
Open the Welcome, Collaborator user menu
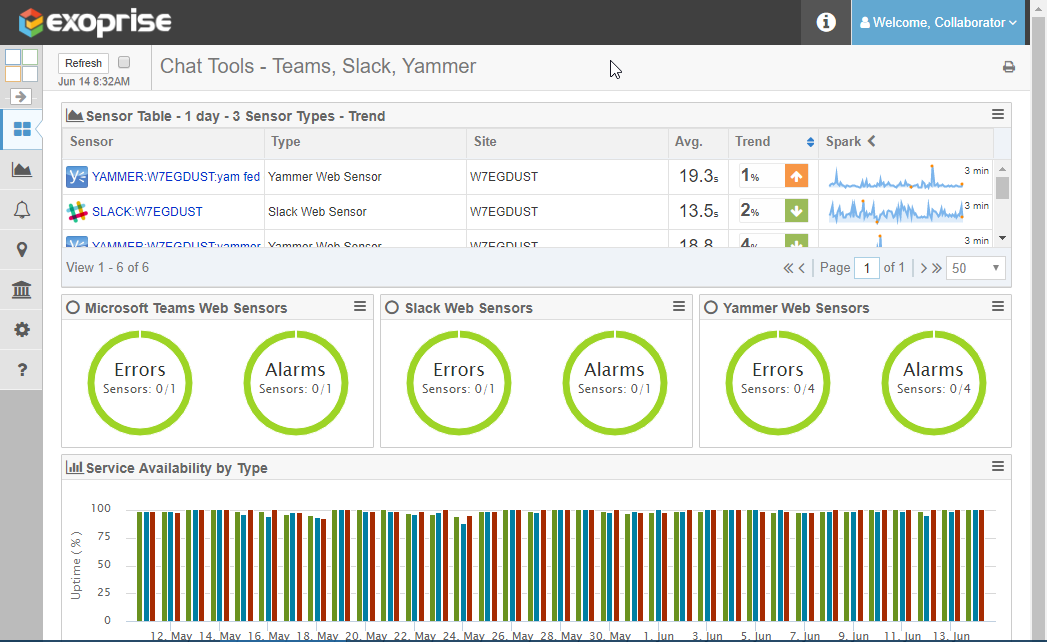click(937, 22)
